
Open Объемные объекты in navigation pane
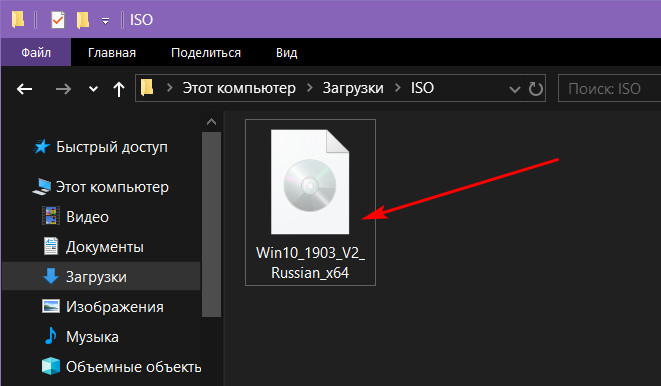(133, 367)
